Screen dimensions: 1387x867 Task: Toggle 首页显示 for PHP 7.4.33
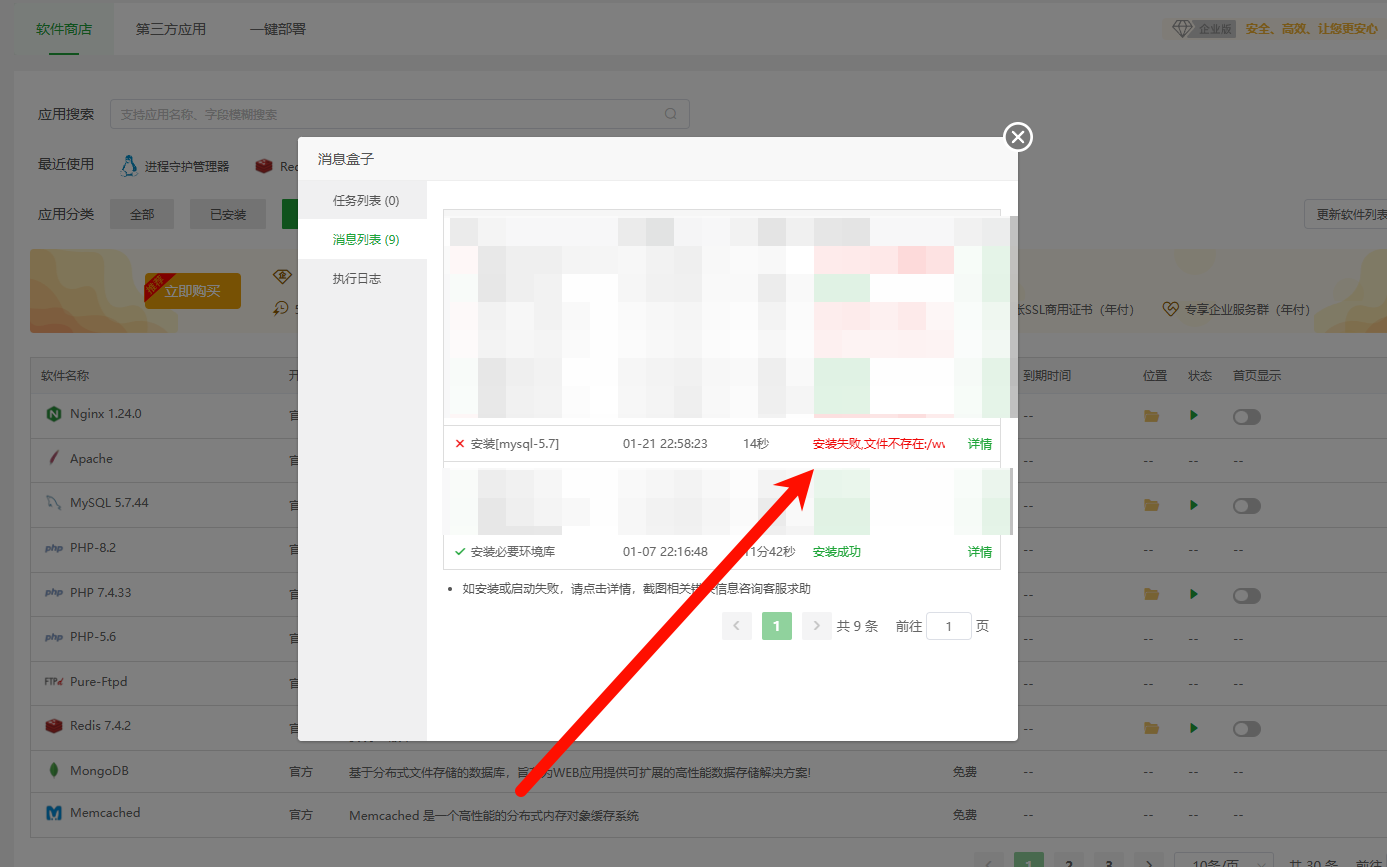click(x=1247, y=595)
